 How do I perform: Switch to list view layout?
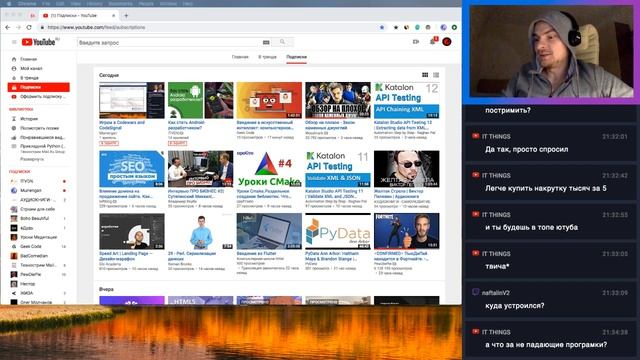point(436,75)
